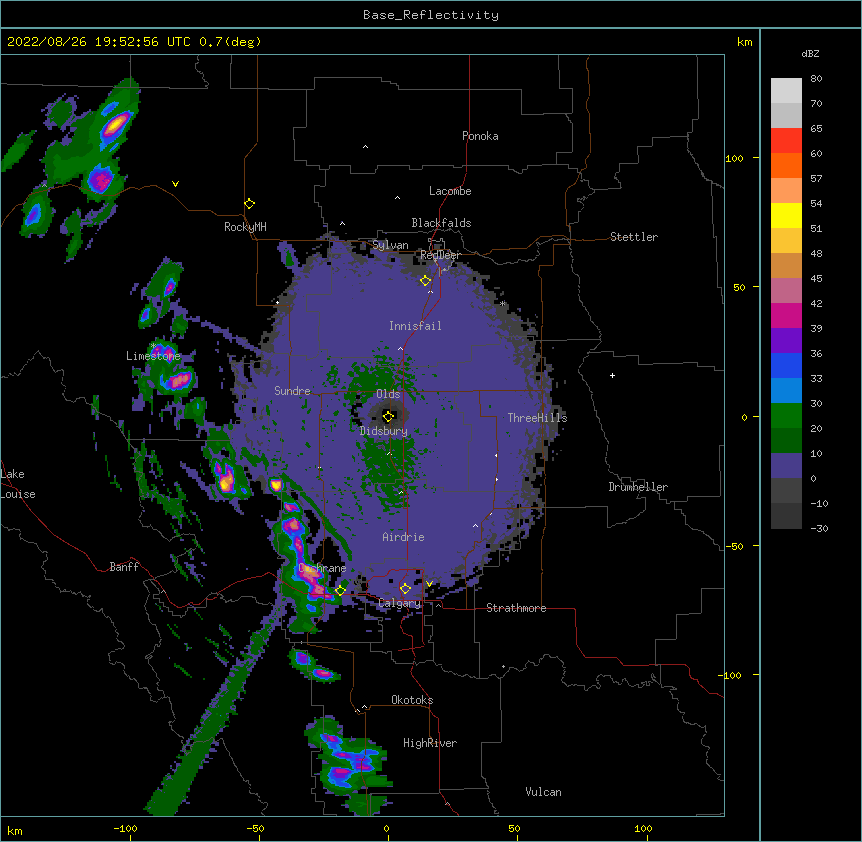The image size is (862, 842).
Task: Click the 100 tick on the right y-axis
Action: click(734, 158)
